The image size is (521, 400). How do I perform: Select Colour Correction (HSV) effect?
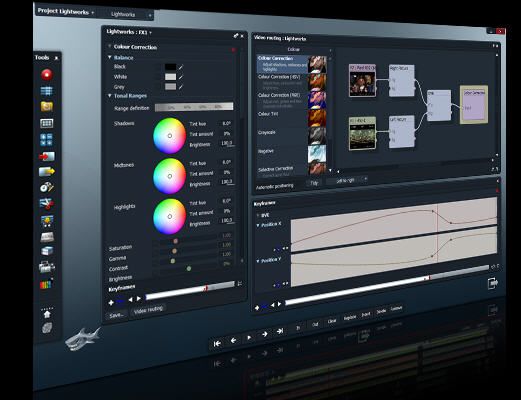pos(292,82)
